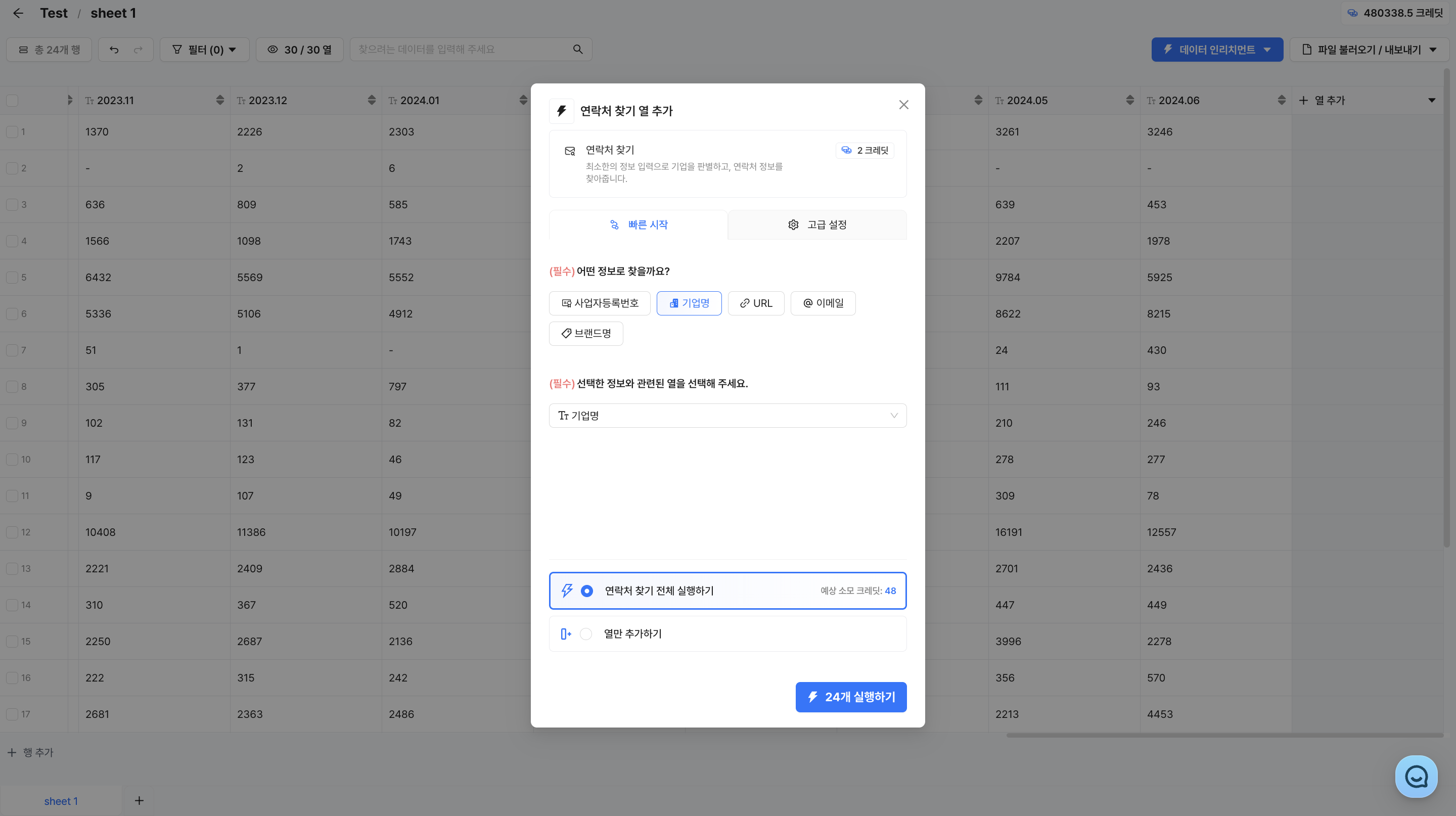Expand the 필터 (0) dropdown
Image resolution: width=1456 pixels, height=816 pixels.
(x=204, y=50)
